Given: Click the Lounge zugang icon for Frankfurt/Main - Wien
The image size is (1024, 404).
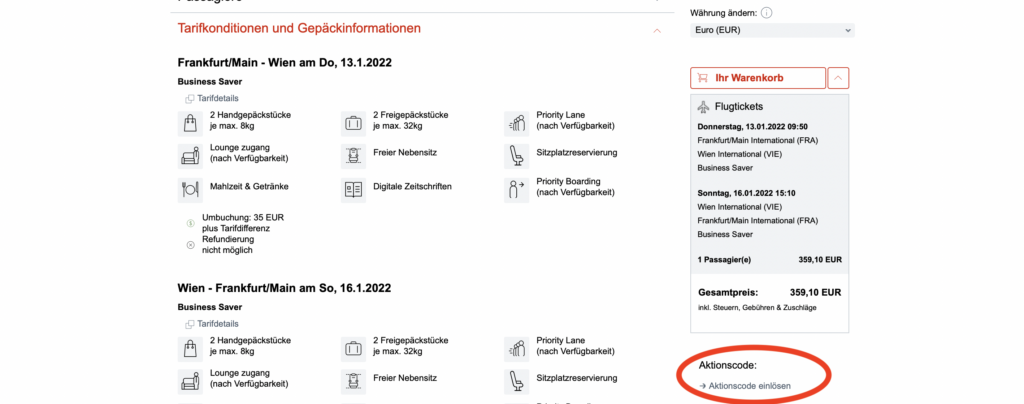Looking at the screenshot, I should (190, 155).
